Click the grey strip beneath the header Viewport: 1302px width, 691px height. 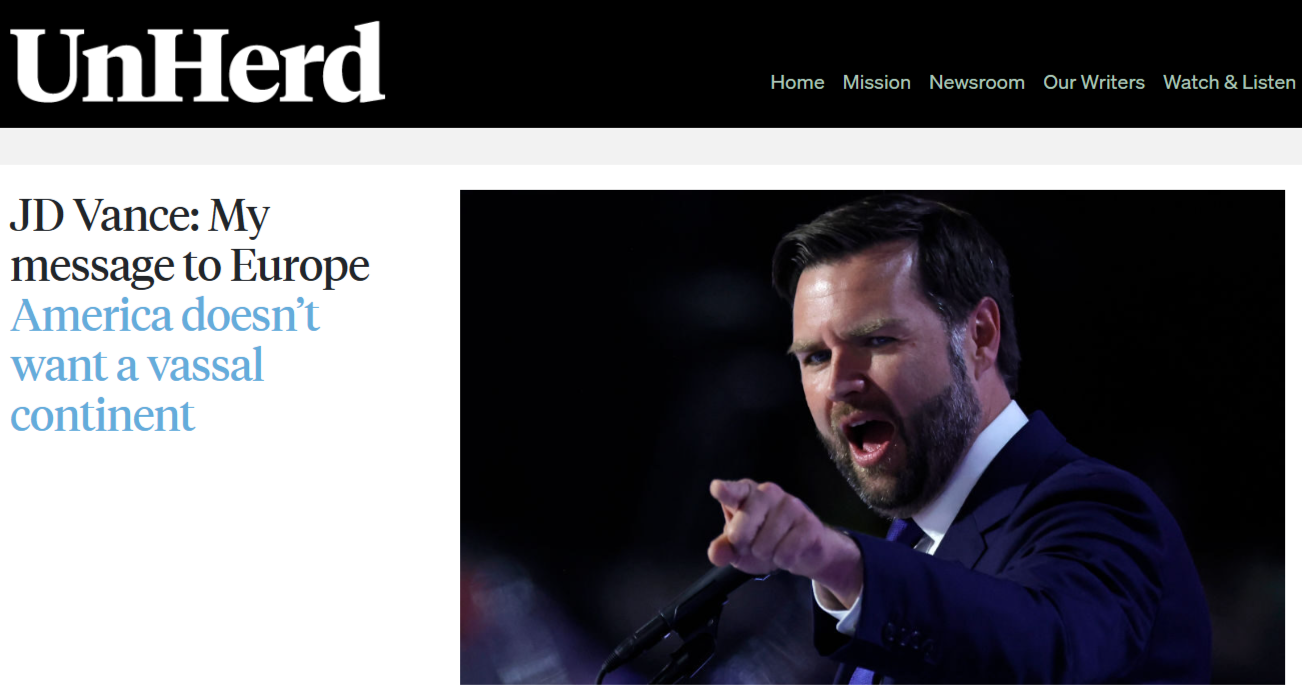(x=651, y=146)
